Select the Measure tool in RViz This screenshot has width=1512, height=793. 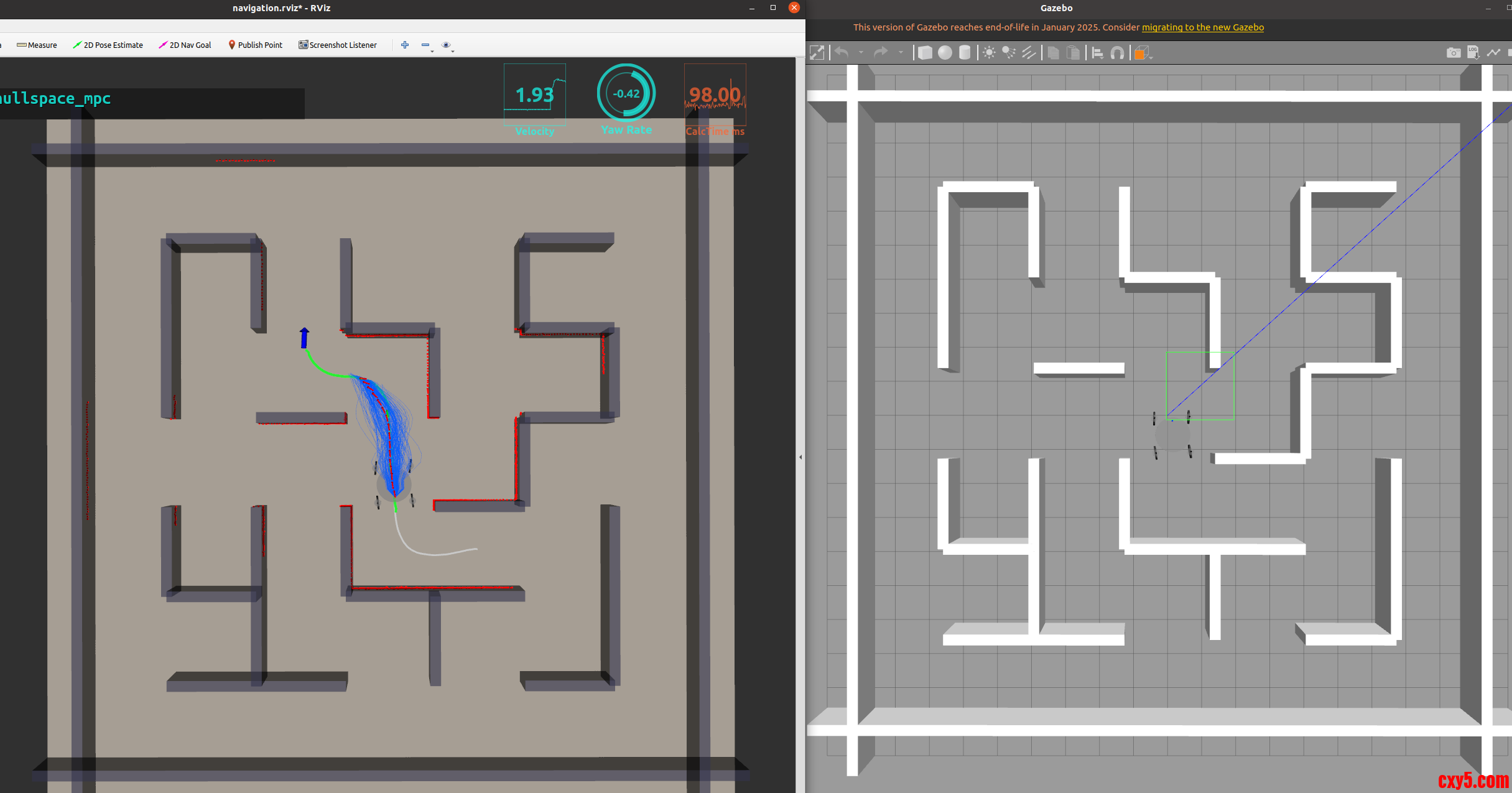pyautogui.click(x=37, y=45)
